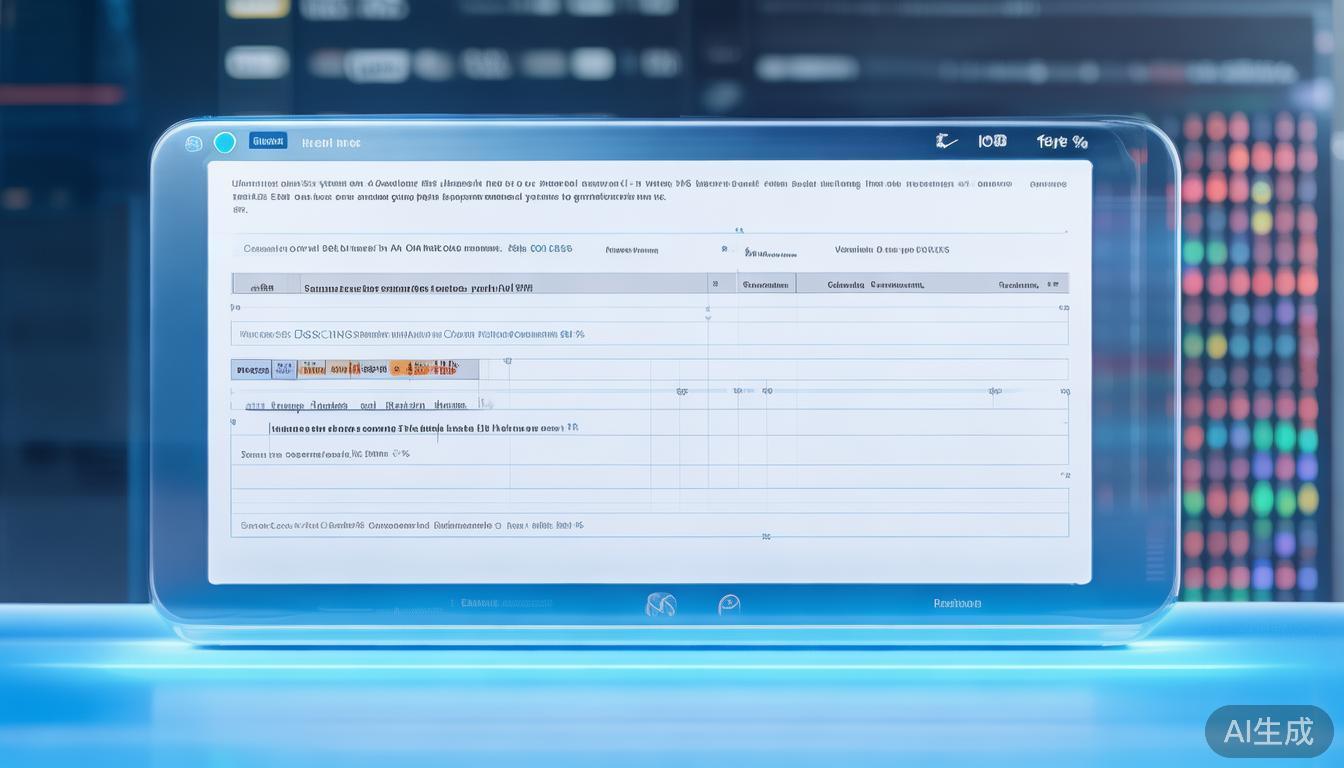The height and width of the screenshot is (768, 1344).
Task: Click the cyan circle in the top bar
Action: (225, 142)
